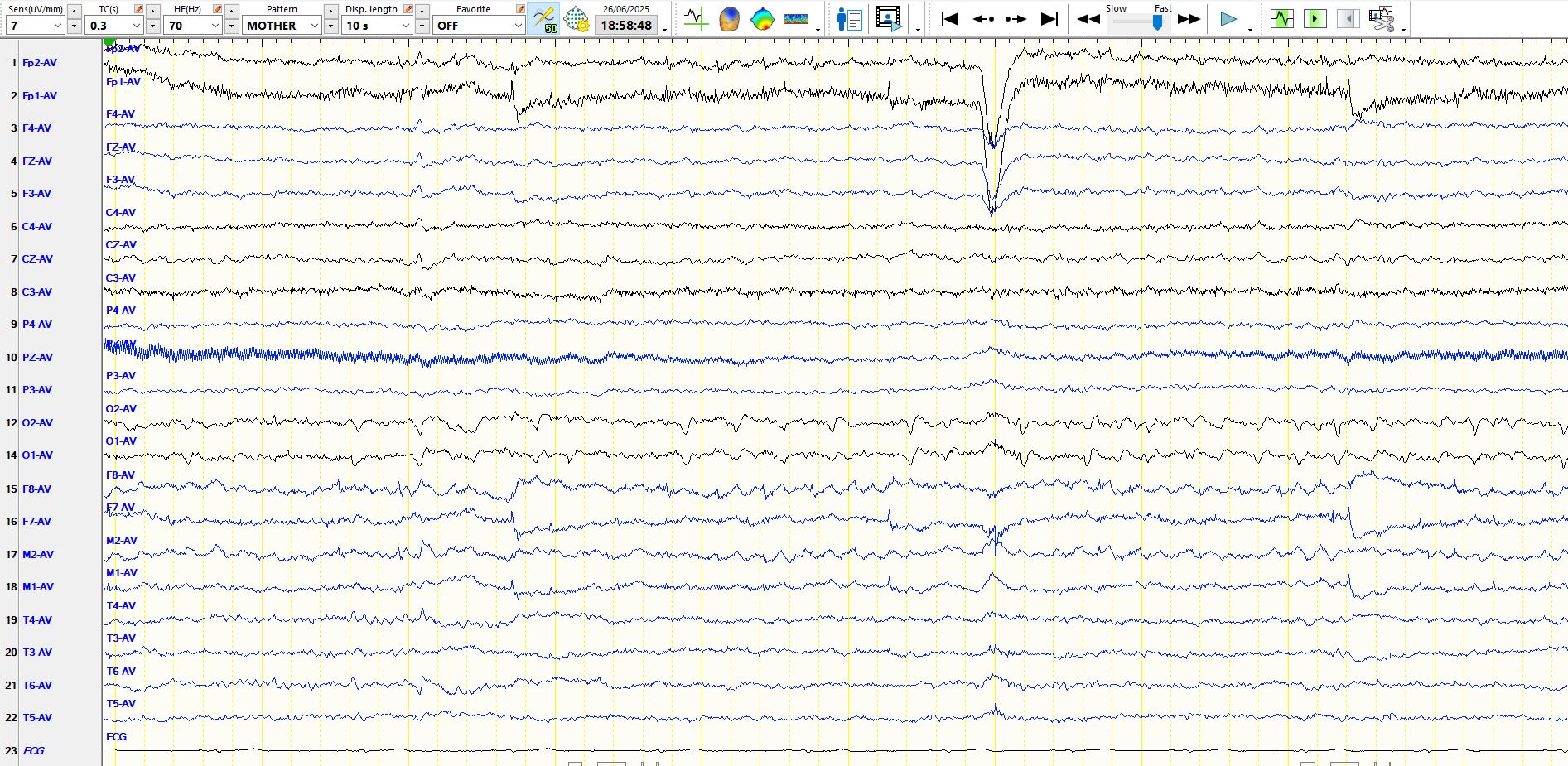Edit HF(Hz) list with pencil icon
Viewport: 1568px width, 766px height.
coord(217,9)
